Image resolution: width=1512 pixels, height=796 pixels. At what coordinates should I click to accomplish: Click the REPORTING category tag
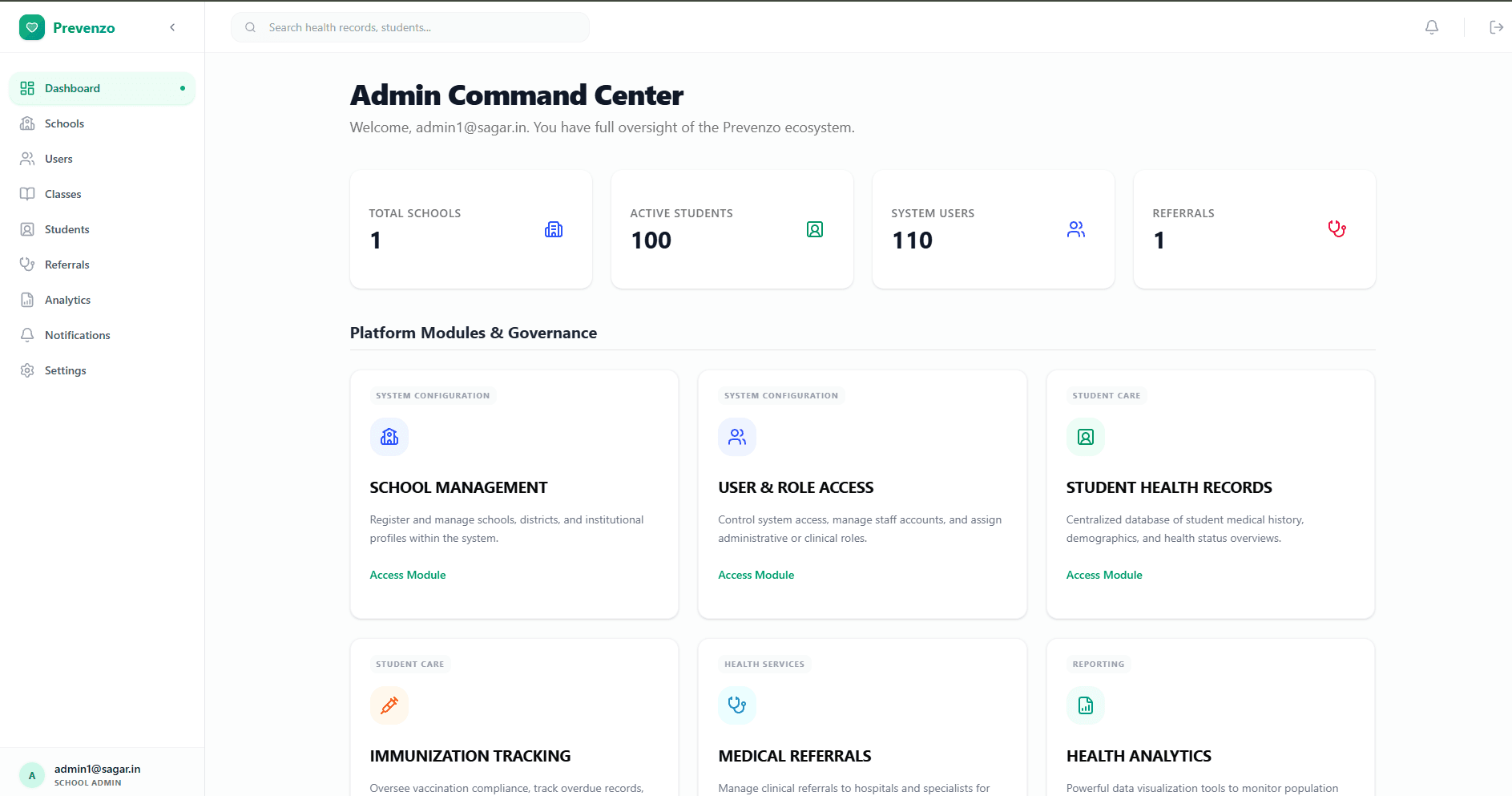pos(1099,664)
